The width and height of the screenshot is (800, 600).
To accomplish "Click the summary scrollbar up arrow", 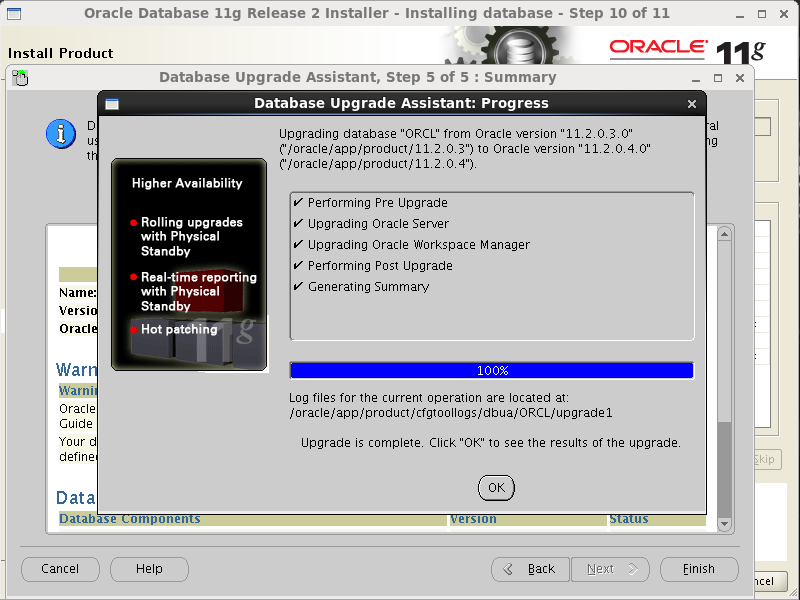I will coord(724,234).
